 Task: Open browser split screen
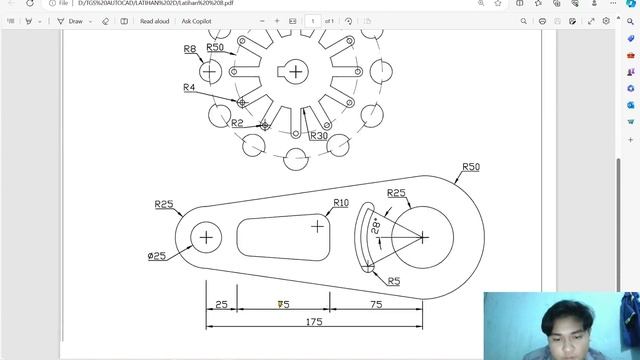(x=520, y=3)
